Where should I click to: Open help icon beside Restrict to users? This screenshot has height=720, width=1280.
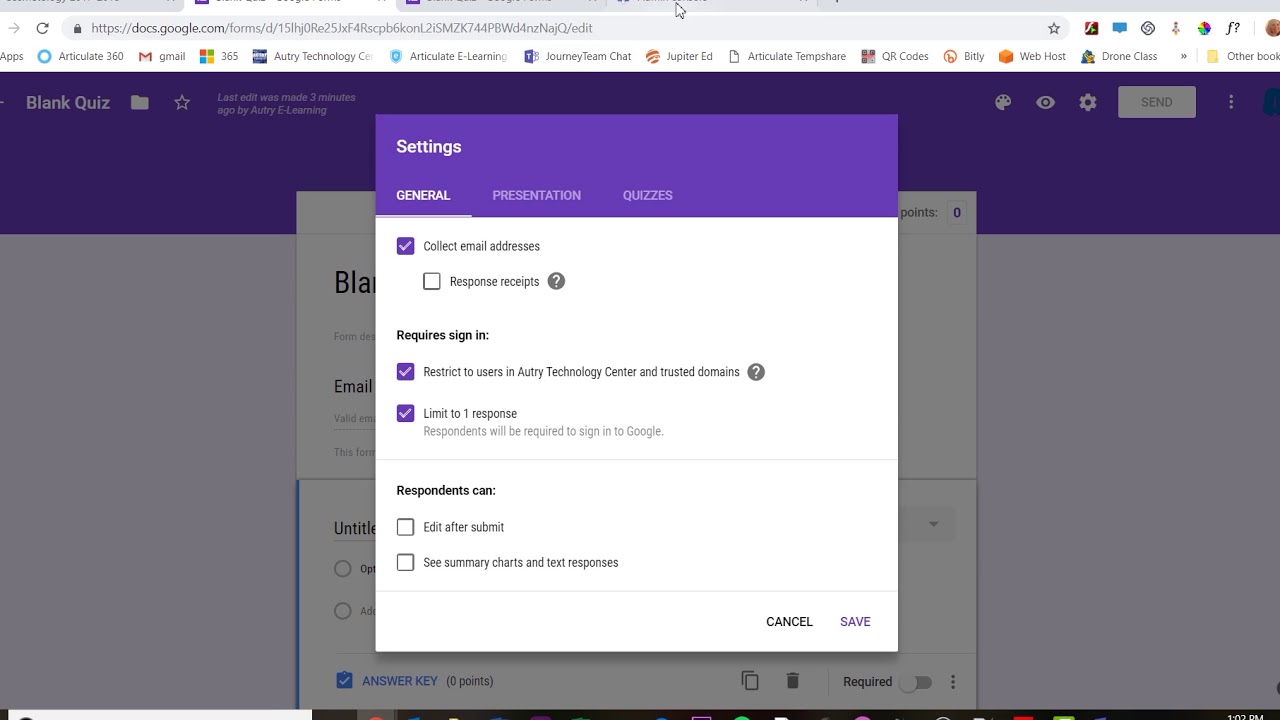[x=756, y=372]
